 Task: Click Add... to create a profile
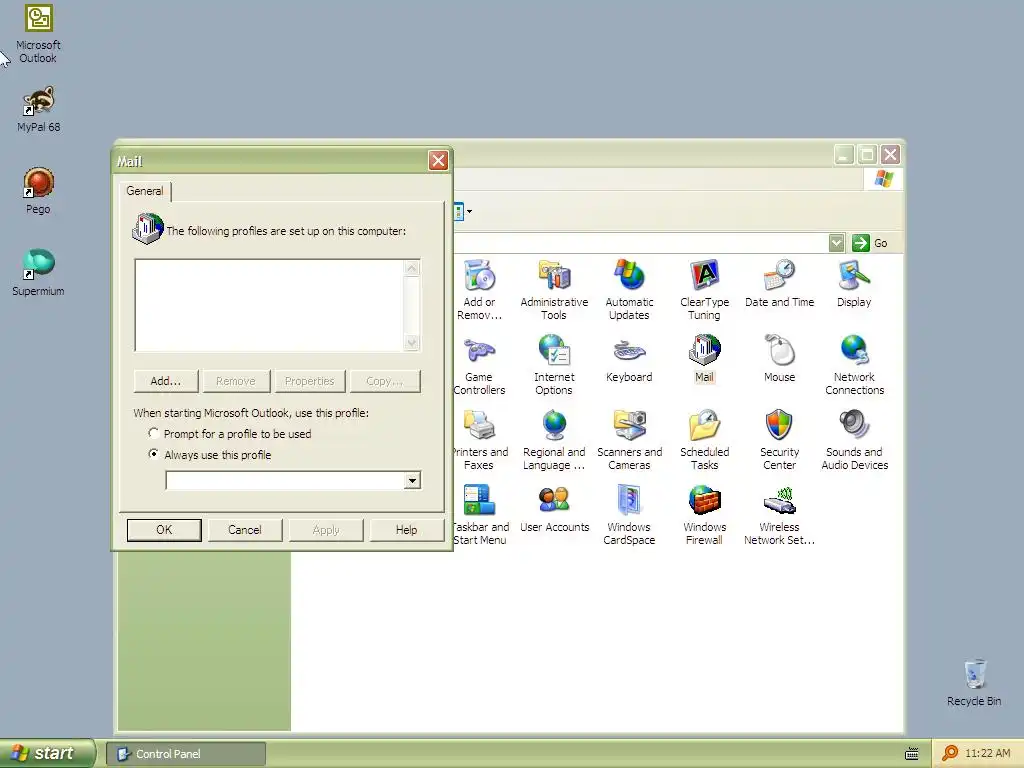tap(165, 381)
